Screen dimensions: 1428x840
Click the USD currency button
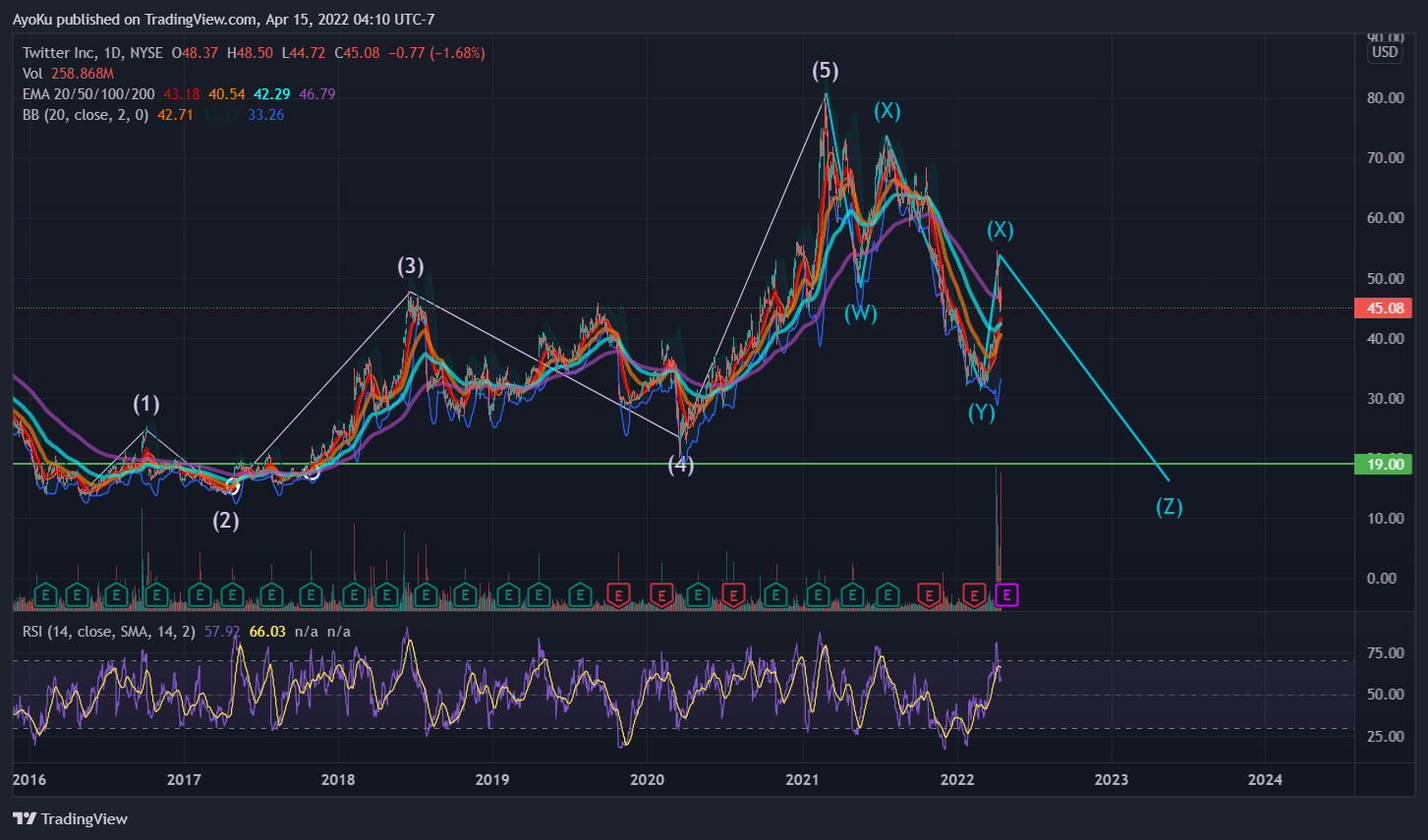(x=1385, y=52)
